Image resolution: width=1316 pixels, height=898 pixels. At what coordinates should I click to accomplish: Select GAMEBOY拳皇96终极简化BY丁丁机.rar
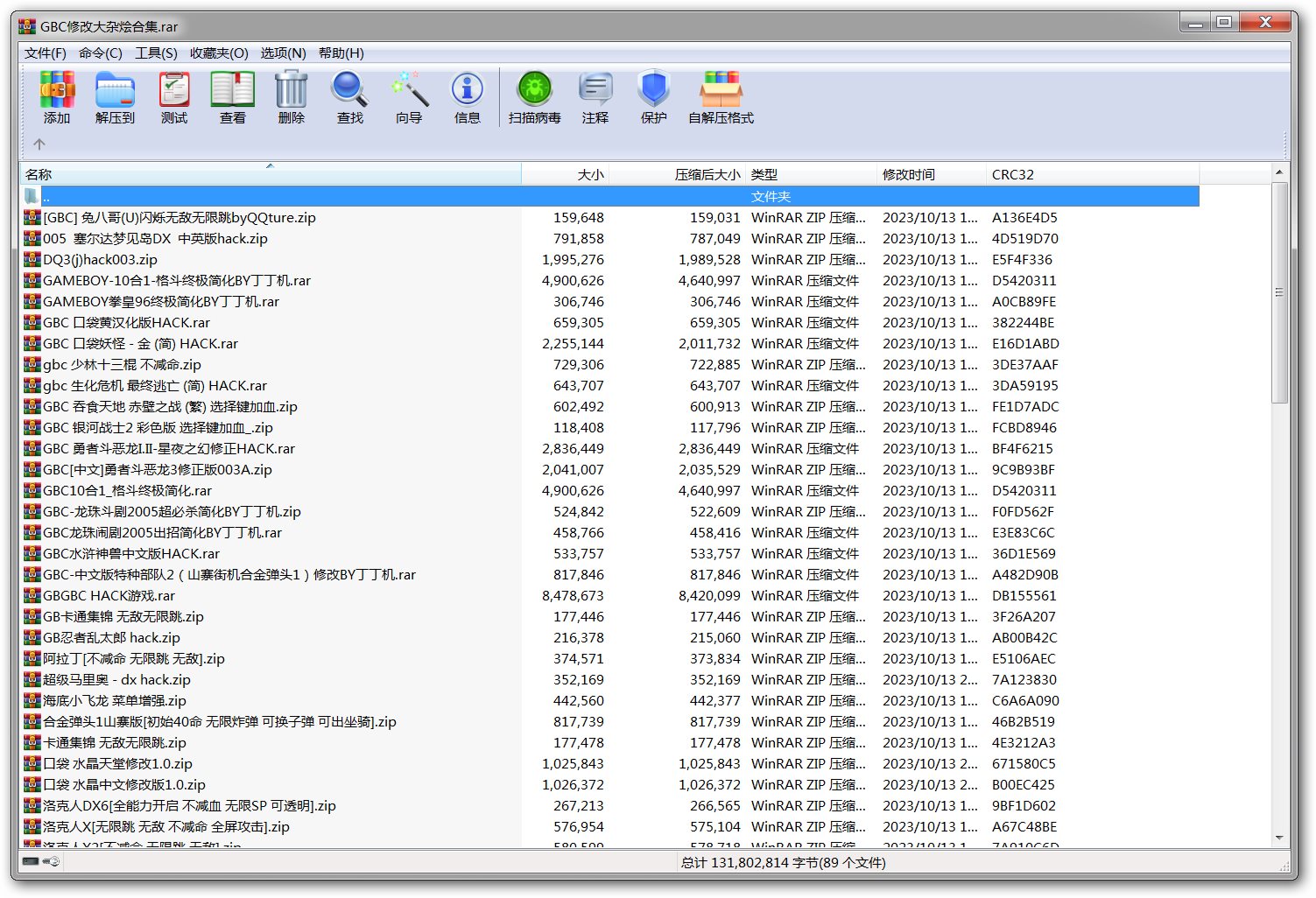coord(161,301)
